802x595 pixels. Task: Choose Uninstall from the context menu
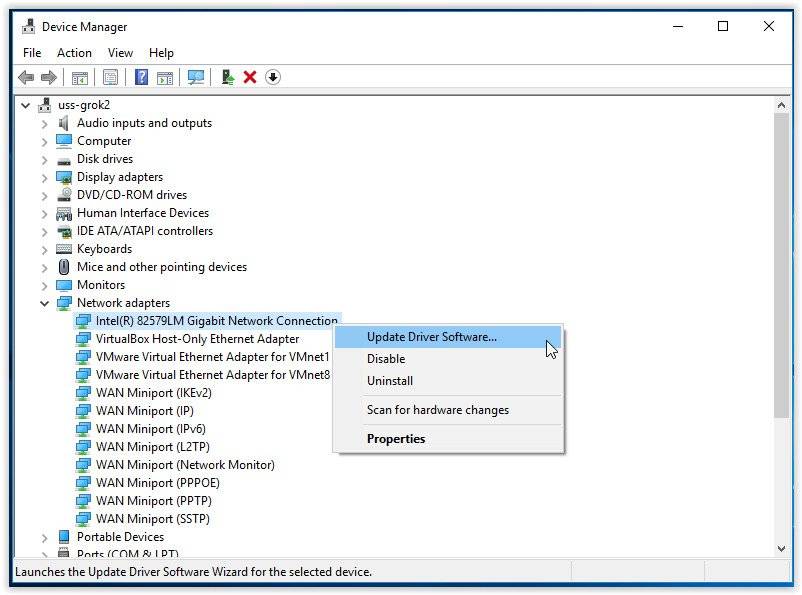[x=448, y=381]
